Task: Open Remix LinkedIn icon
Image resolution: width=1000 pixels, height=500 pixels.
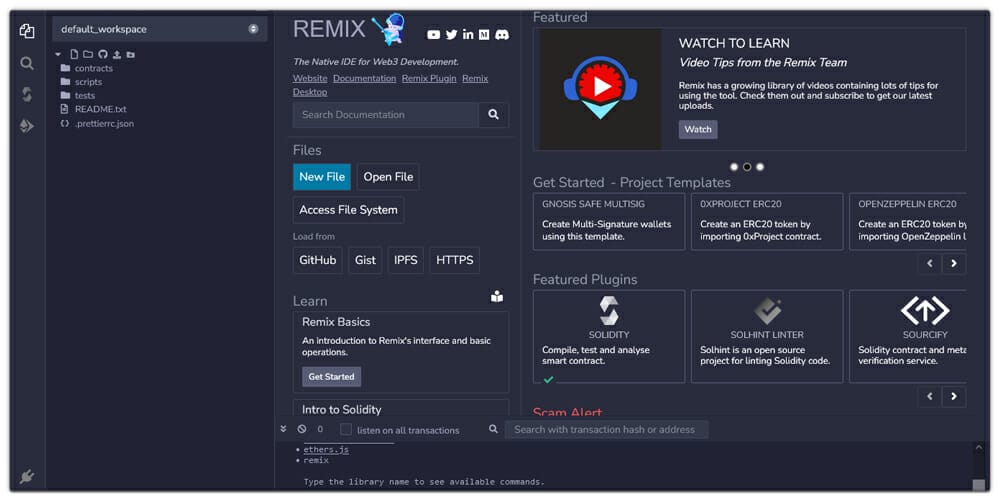Action: [468, 35]
